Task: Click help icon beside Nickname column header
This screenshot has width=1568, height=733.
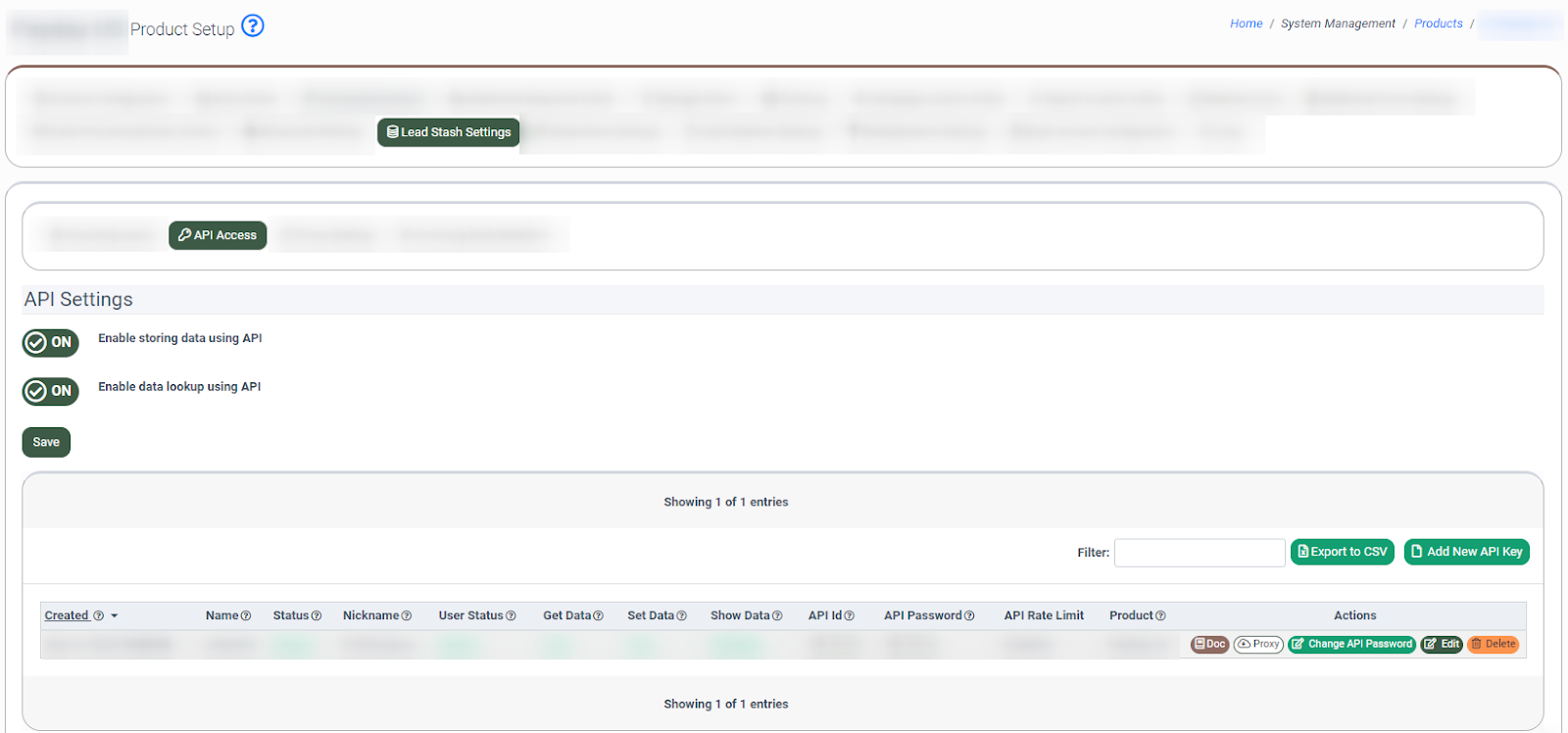Action: (407, 616)
